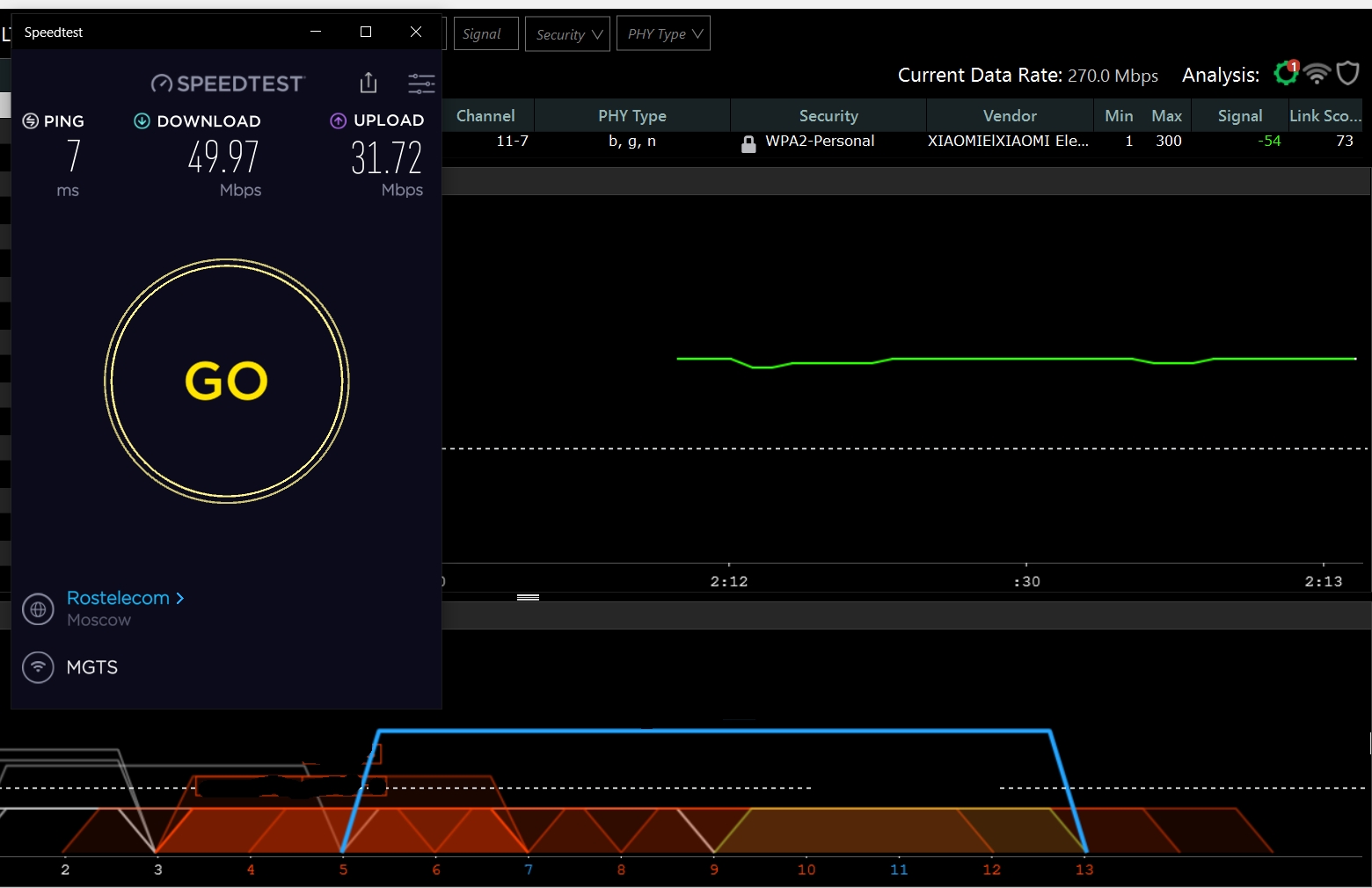Image resolution: width=1372 pixels, height=888 pixels.
Task: Sort by the Signal column header
Action: tap(1240, 115)
